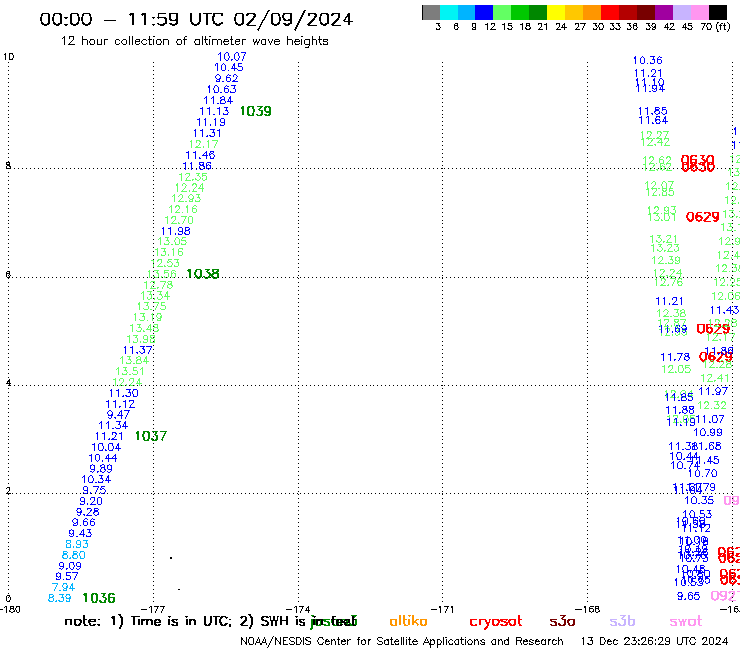The image size is (740, 650).
Task: Click the wave height value '12.70'
Action: [179, 220]
